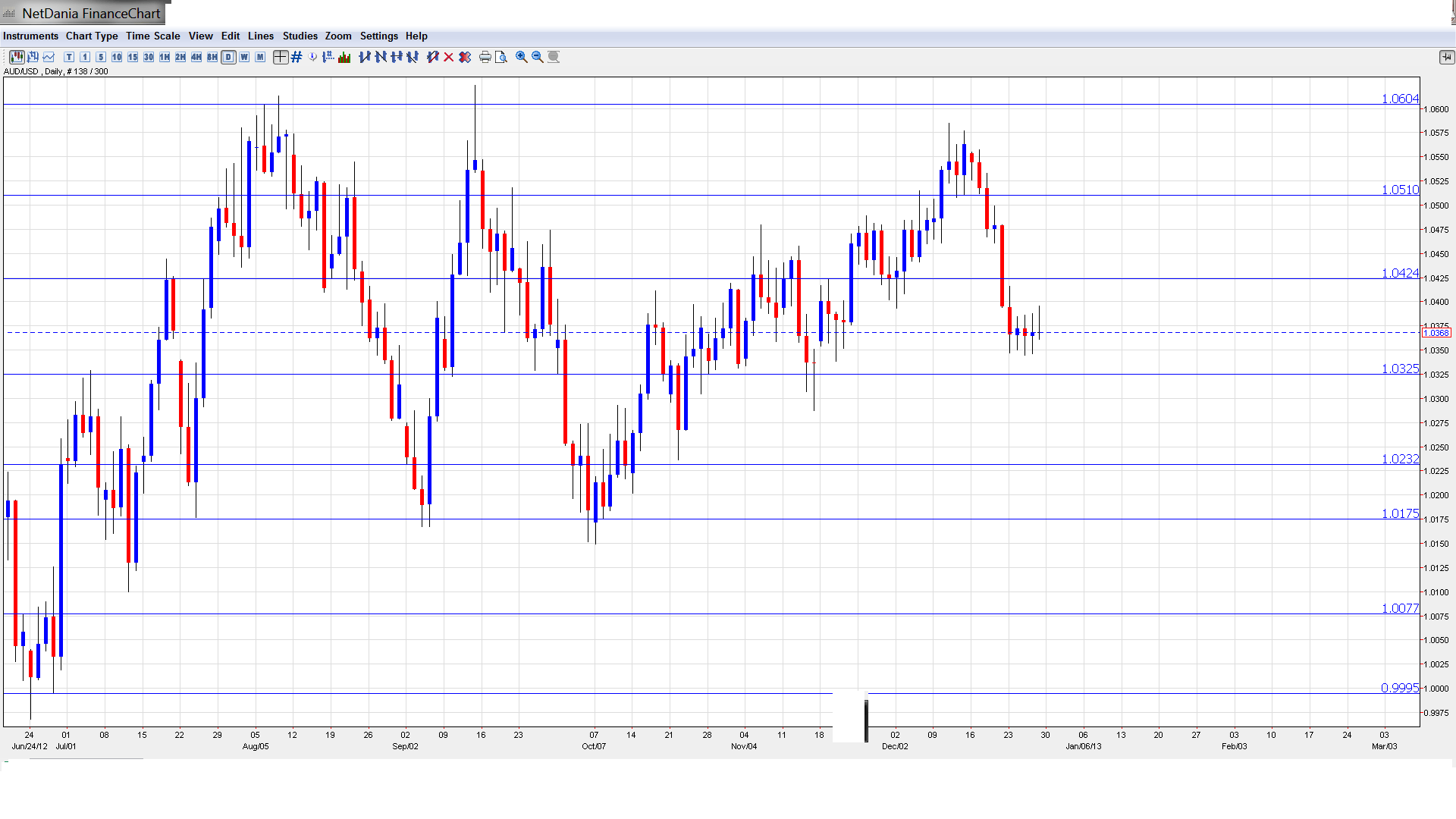1456x819 pixels.
Task: Open the Studies menu
Action: coord(300,36)
